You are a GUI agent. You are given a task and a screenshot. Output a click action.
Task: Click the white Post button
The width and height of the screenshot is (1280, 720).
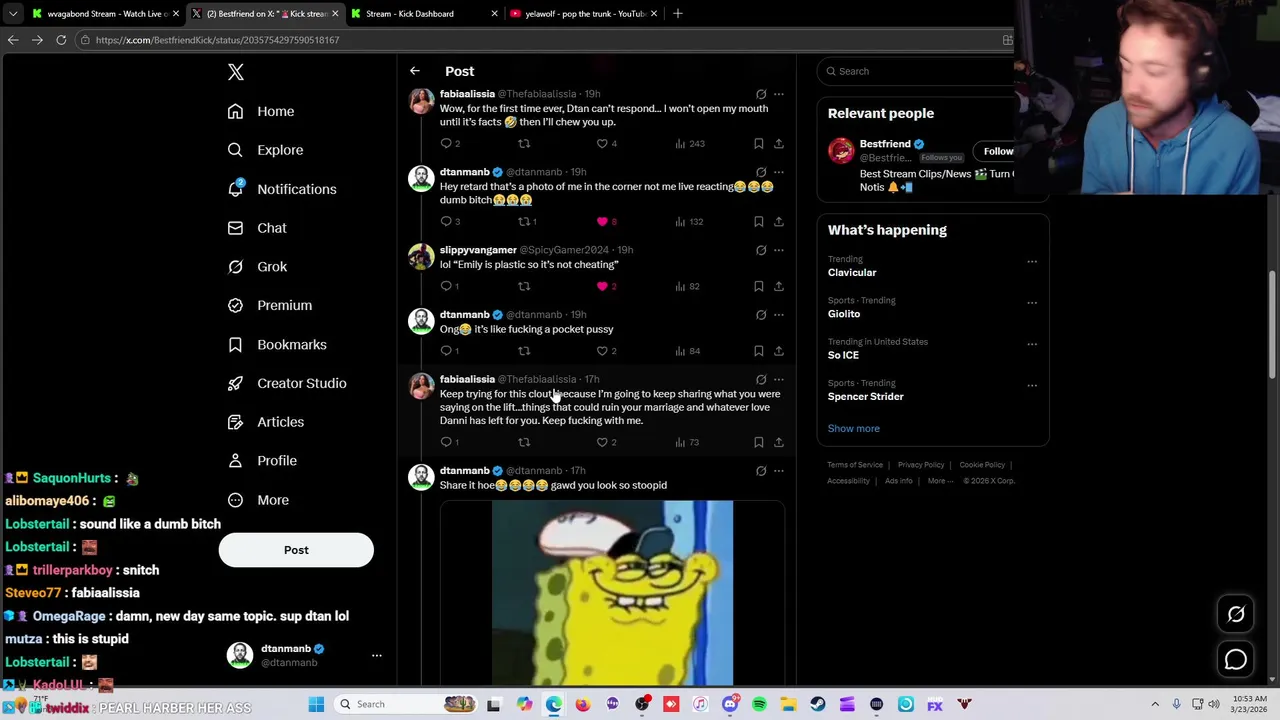pos(296,550)
